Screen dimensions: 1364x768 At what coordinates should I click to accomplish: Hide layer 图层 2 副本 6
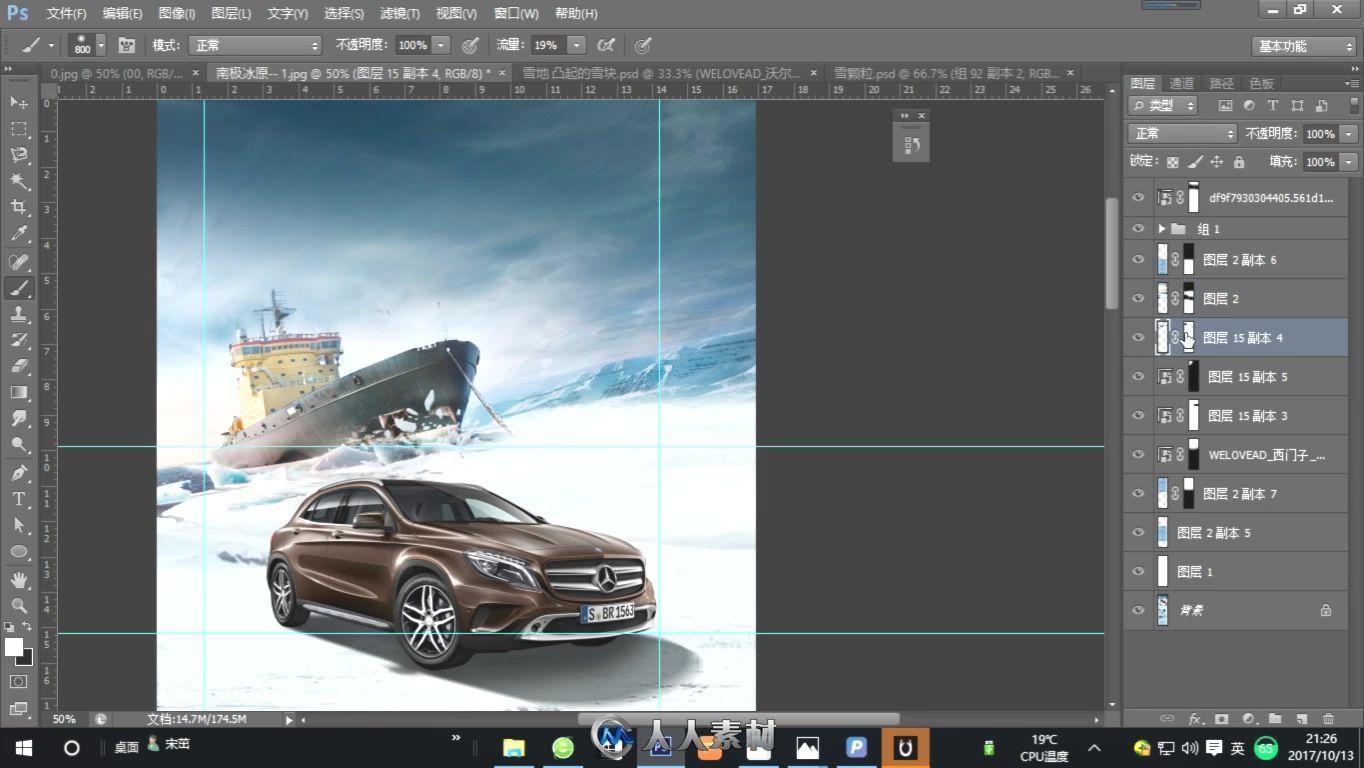tap(1138, 260)
